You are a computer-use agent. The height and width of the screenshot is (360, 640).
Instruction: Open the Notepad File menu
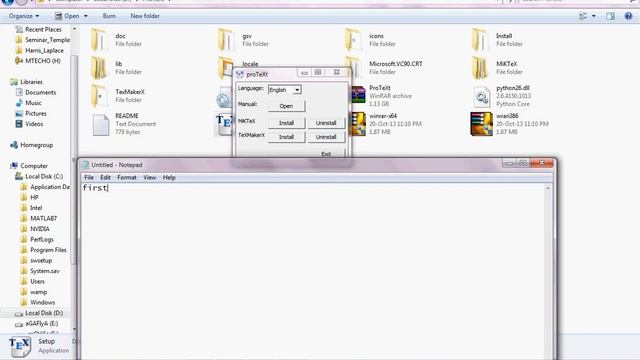tap(89, 178)
